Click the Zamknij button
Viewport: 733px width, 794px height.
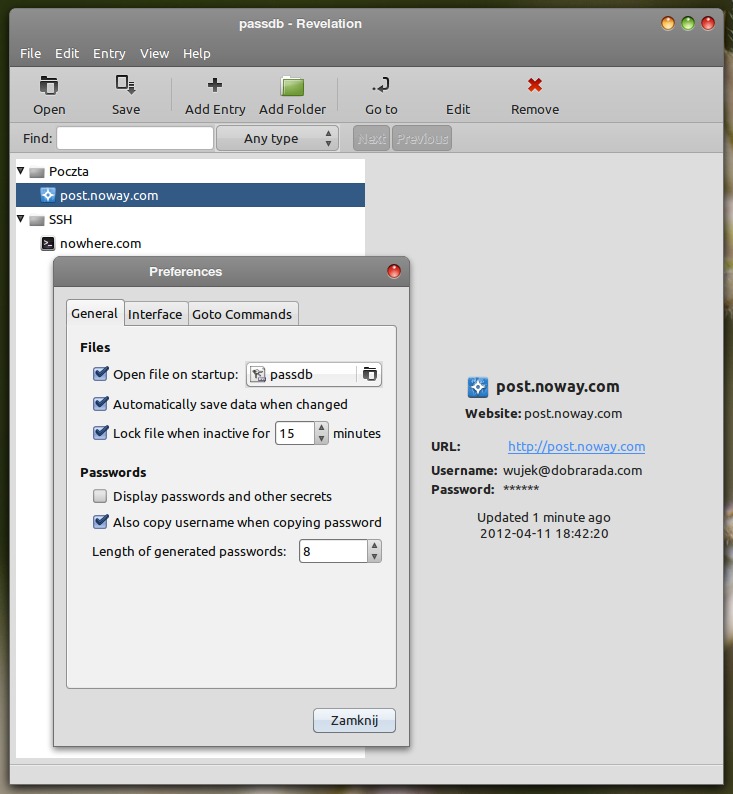[354, 720]
